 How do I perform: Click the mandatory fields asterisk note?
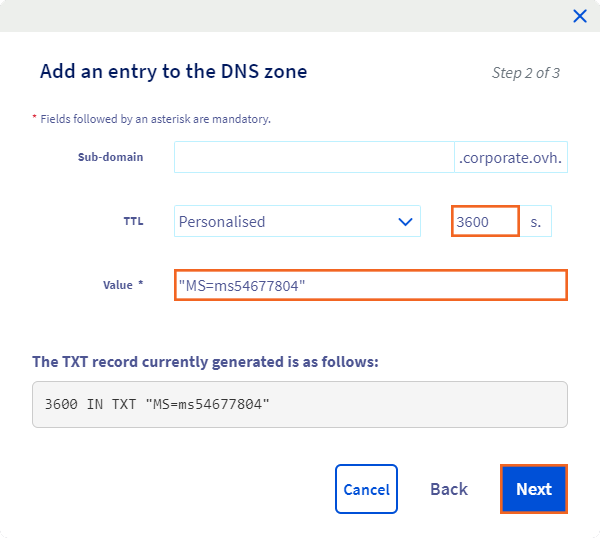[x=152, y=119]
